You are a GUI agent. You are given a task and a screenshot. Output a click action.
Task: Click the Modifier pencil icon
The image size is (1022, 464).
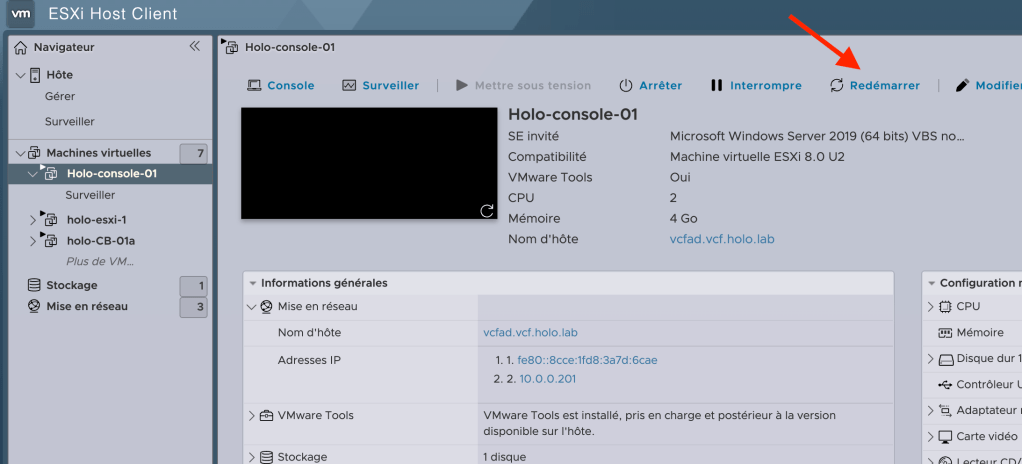(963, 86)
